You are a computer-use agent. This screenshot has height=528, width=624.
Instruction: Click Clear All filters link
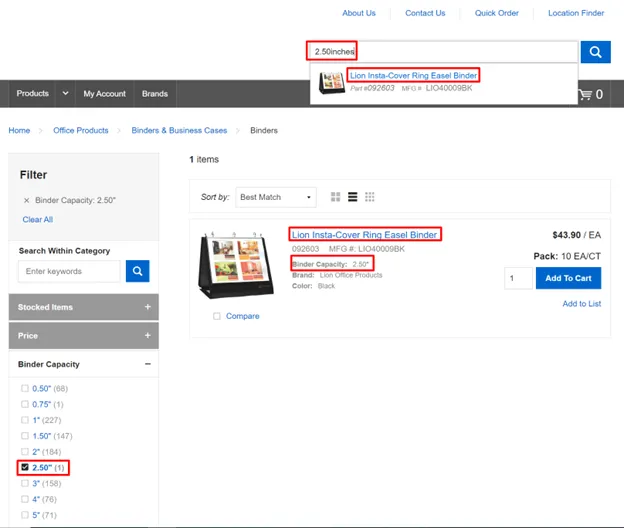click(38, 220)
